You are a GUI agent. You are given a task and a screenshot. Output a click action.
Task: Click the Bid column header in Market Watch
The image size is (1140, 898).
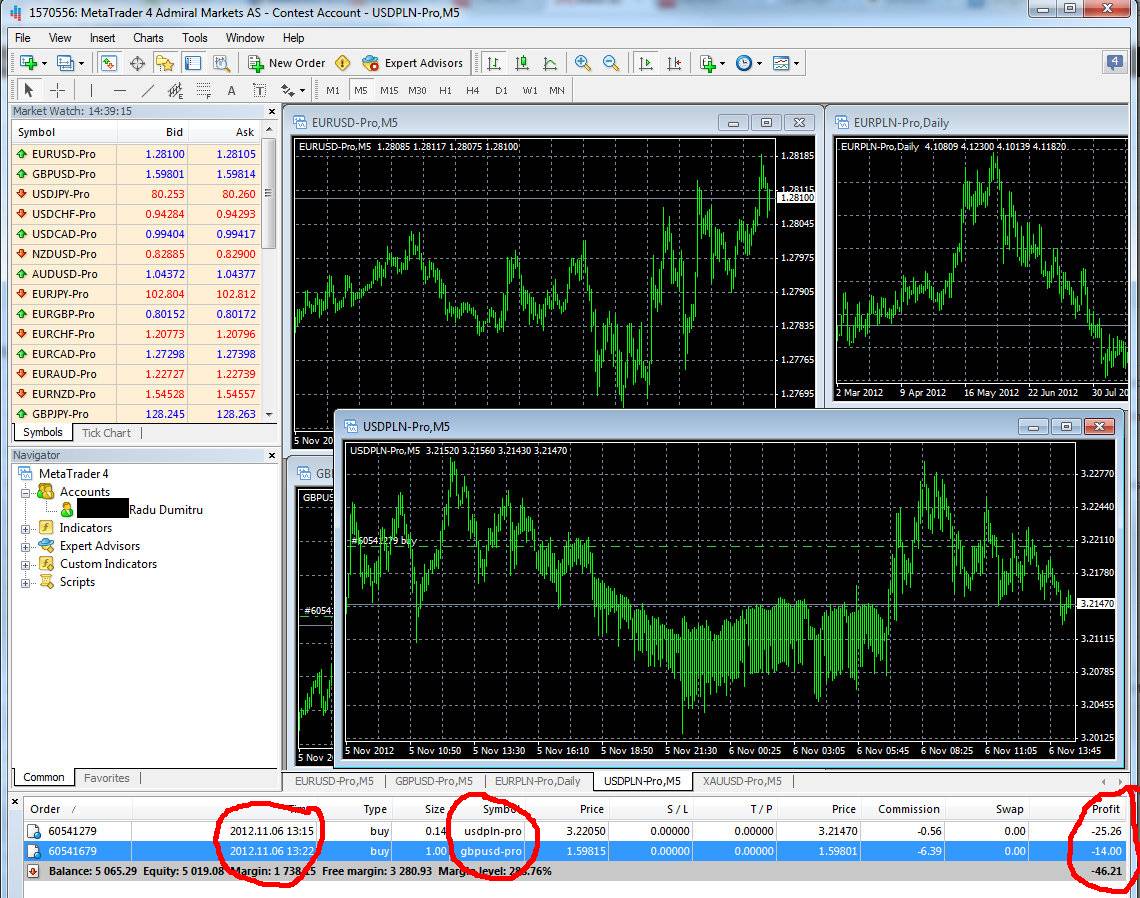[x=153, y=132]
